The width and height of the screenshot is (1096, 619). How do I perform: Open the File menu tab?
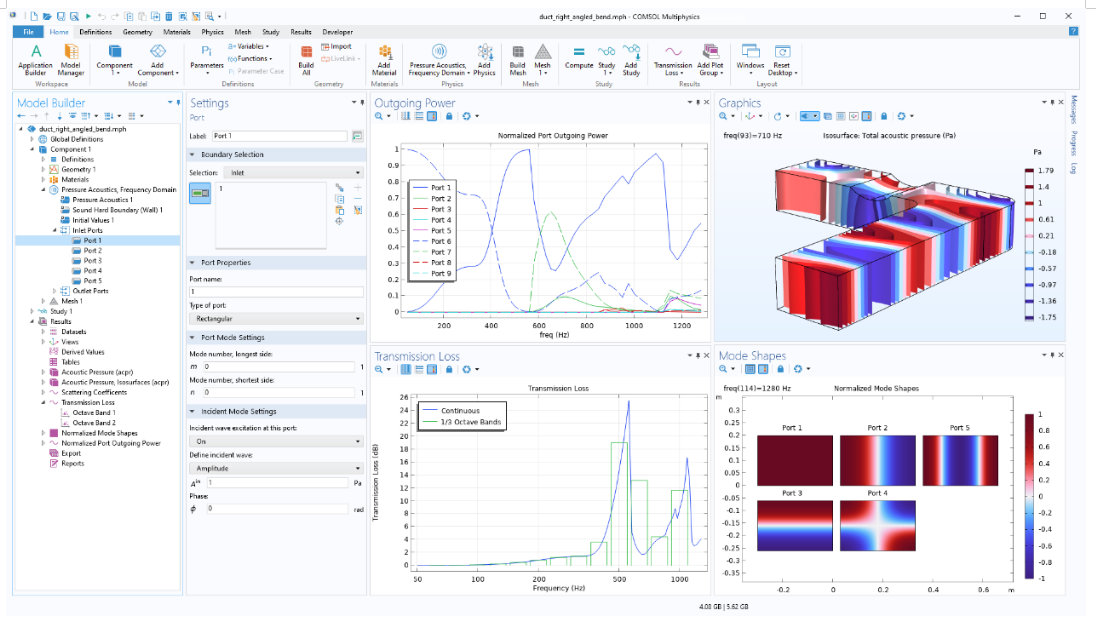pos(29,31)
